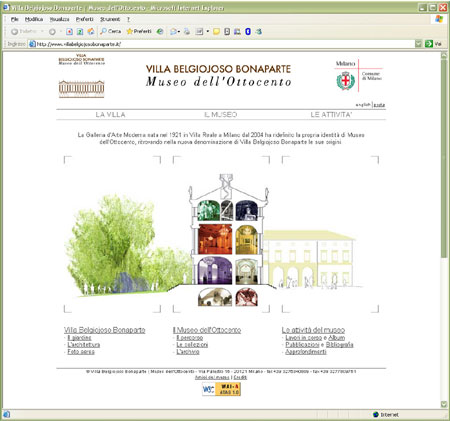Click the Mail envelope toolbar icon
Image resolution: width=450 pixels, height=421 pixels.
pos(173,32)
